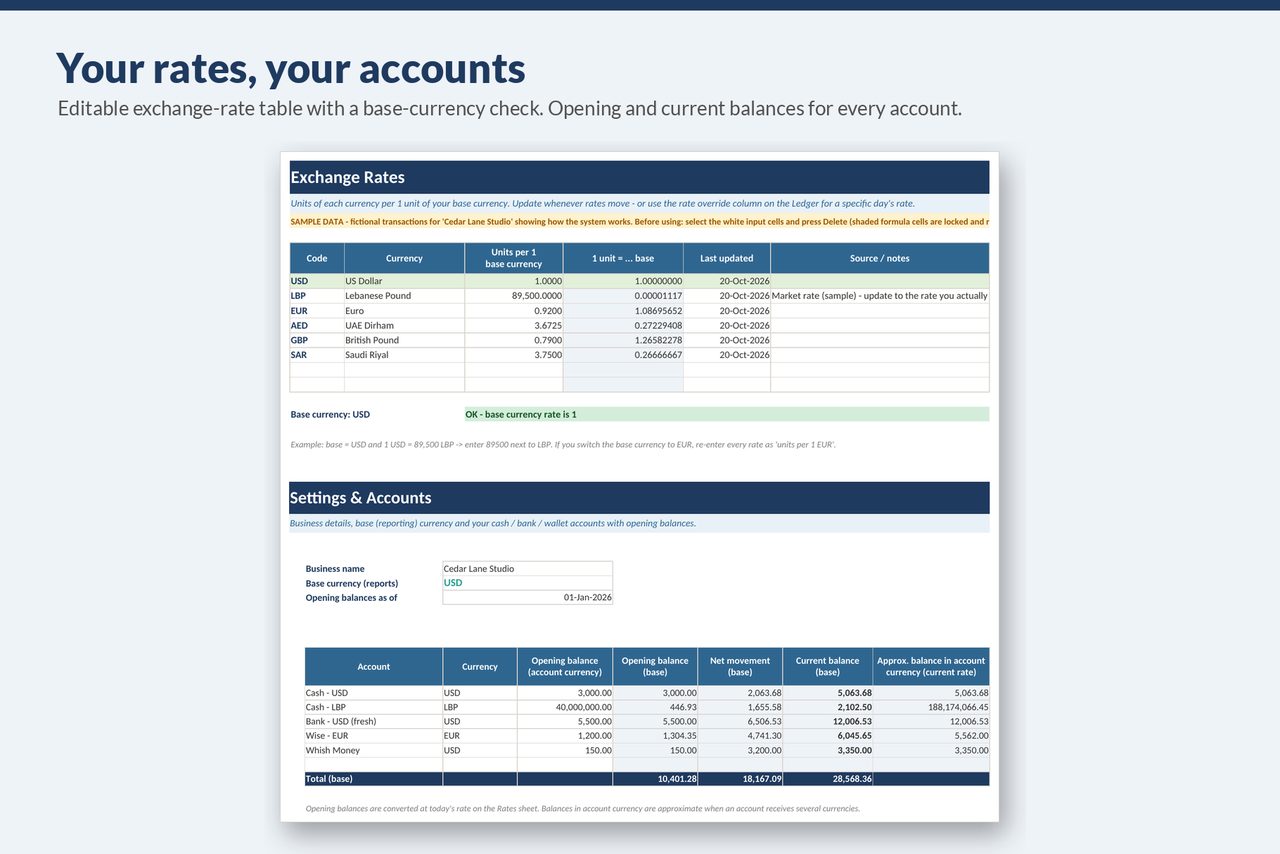Click the 5,562.00 approx balance cell

click(x=931, y=736)
